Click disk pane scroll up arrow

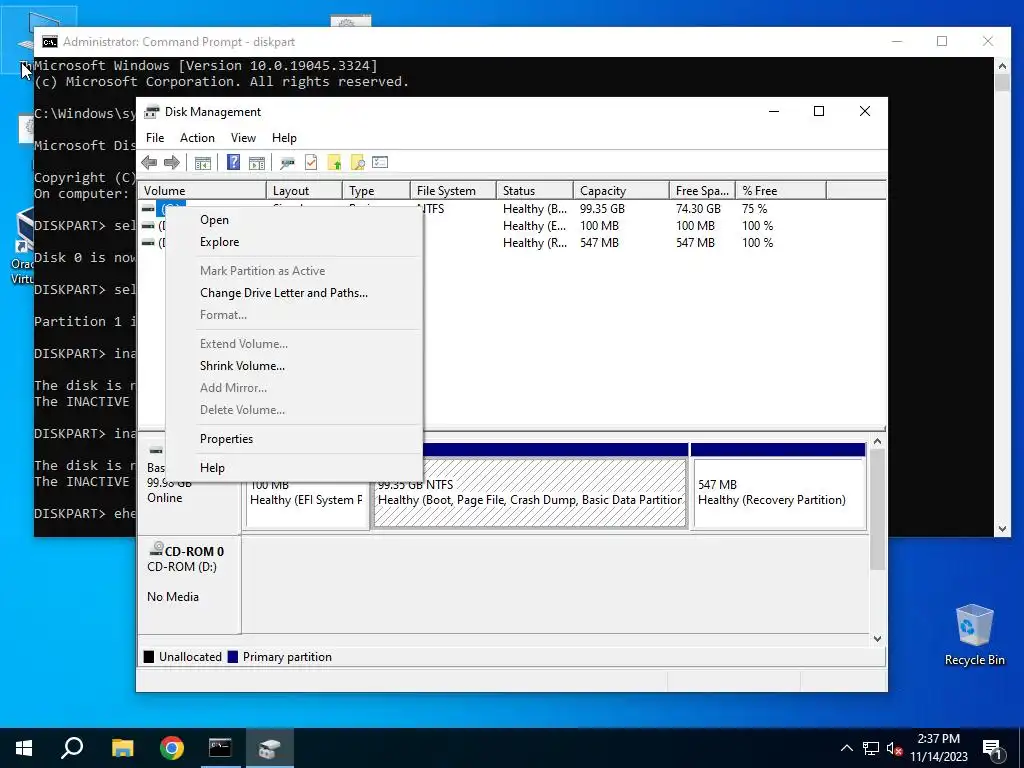(x=878, y=442)
